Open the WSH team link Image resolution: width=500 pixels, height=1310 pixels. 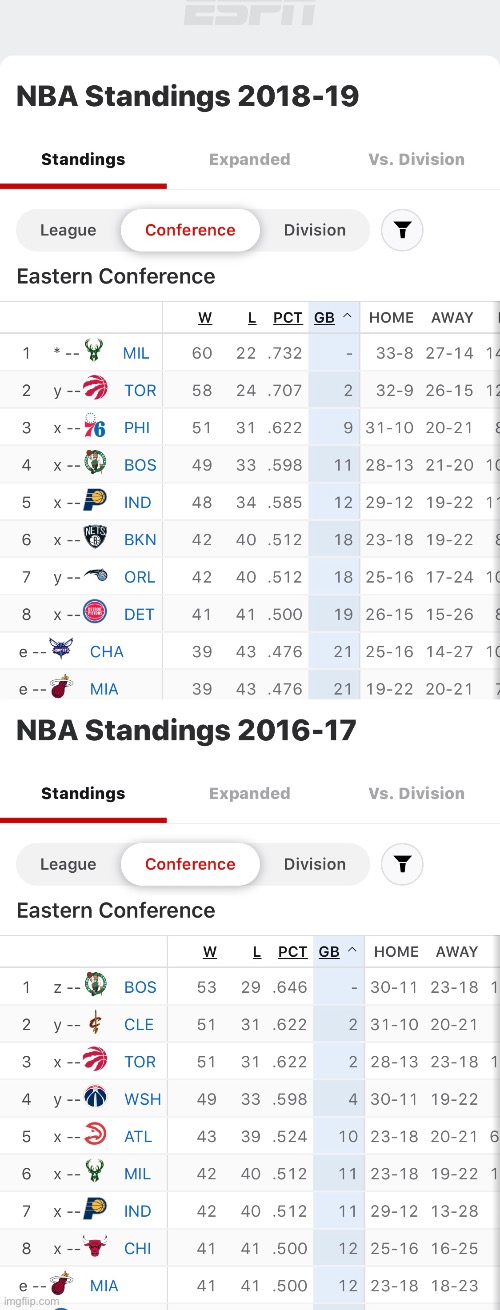(142, 1099)
